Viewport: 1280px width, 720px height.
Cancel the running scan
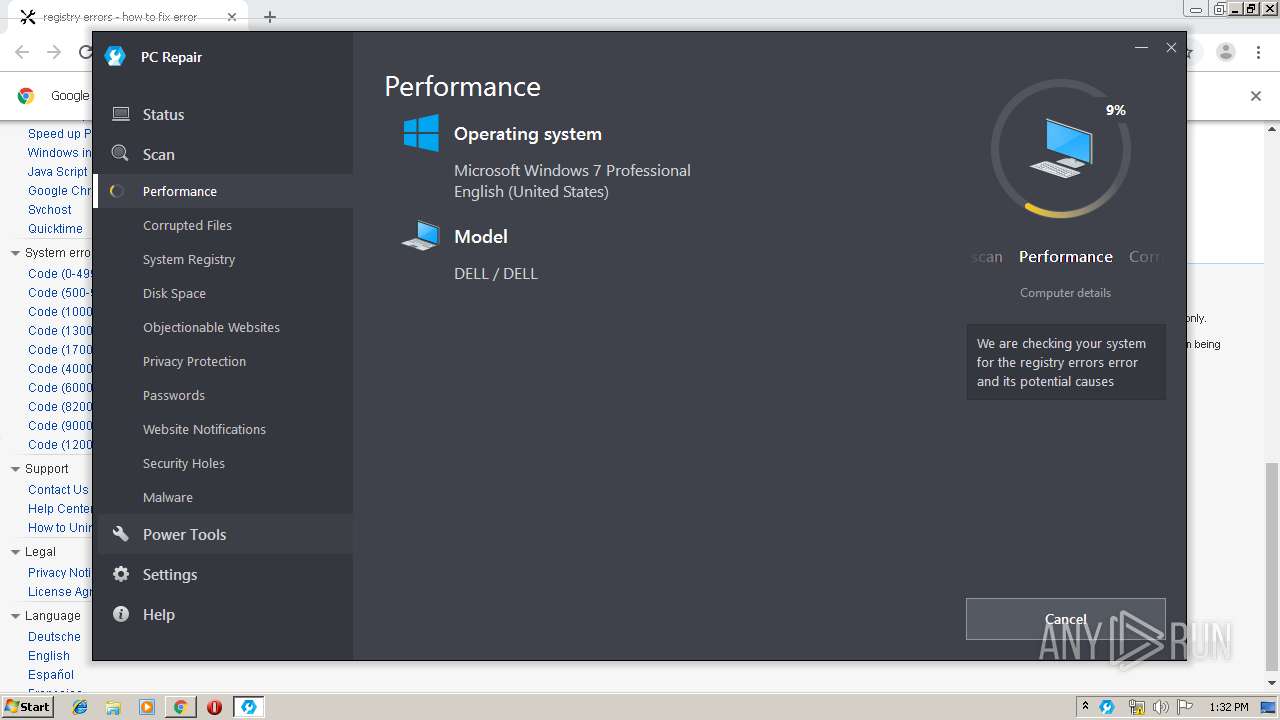[x=1066, y=619]
